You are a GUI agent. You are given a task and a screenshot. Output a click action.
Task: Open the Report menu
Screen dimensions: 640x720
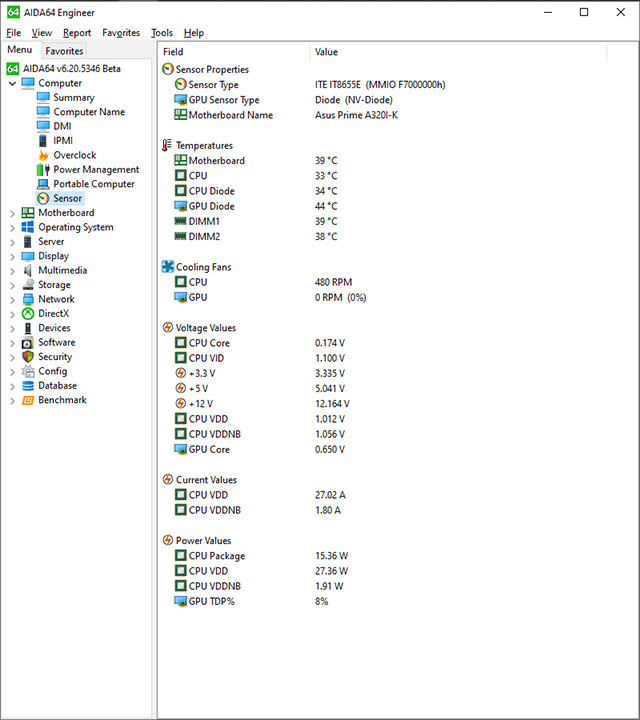pyautogui.click(x=77, y=33)
